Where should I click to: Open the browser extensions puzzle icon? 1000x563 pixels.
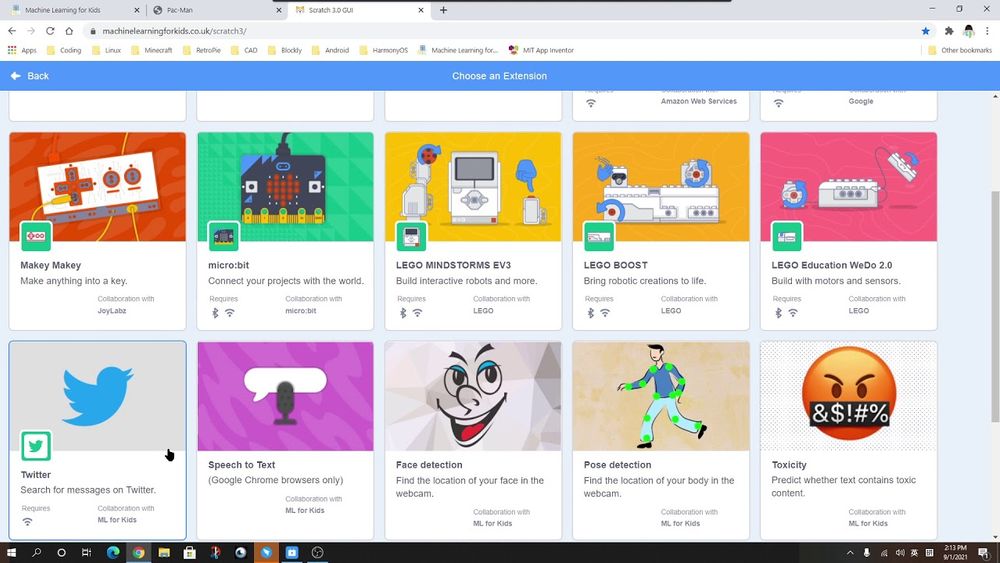949,31
